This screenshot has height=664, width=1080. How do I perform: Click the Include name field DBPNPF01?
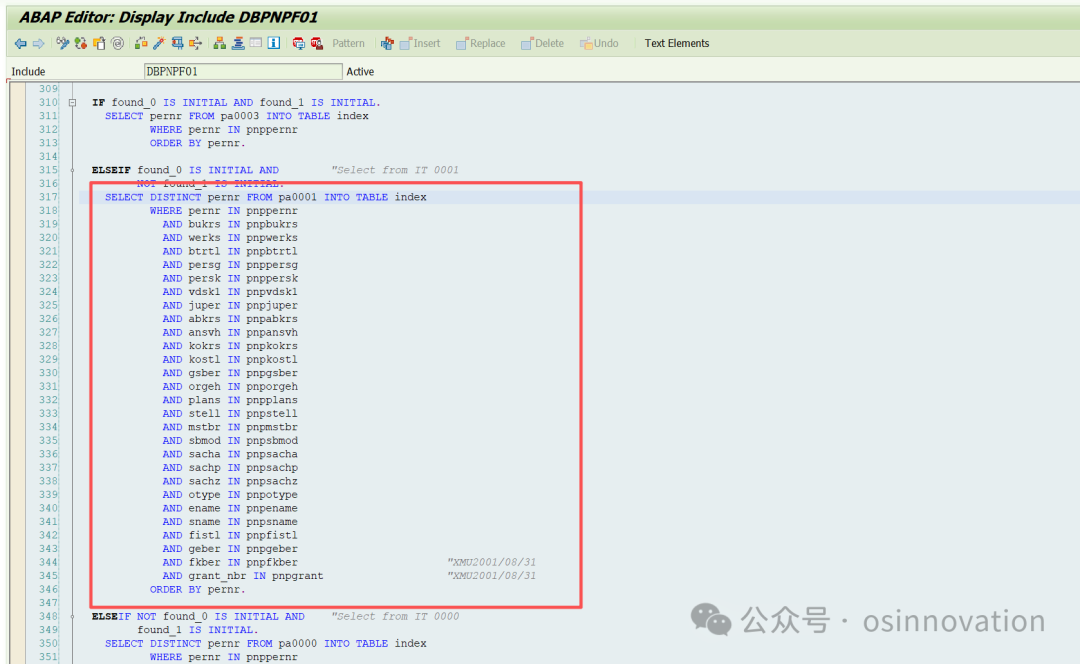tap(243, 72)
